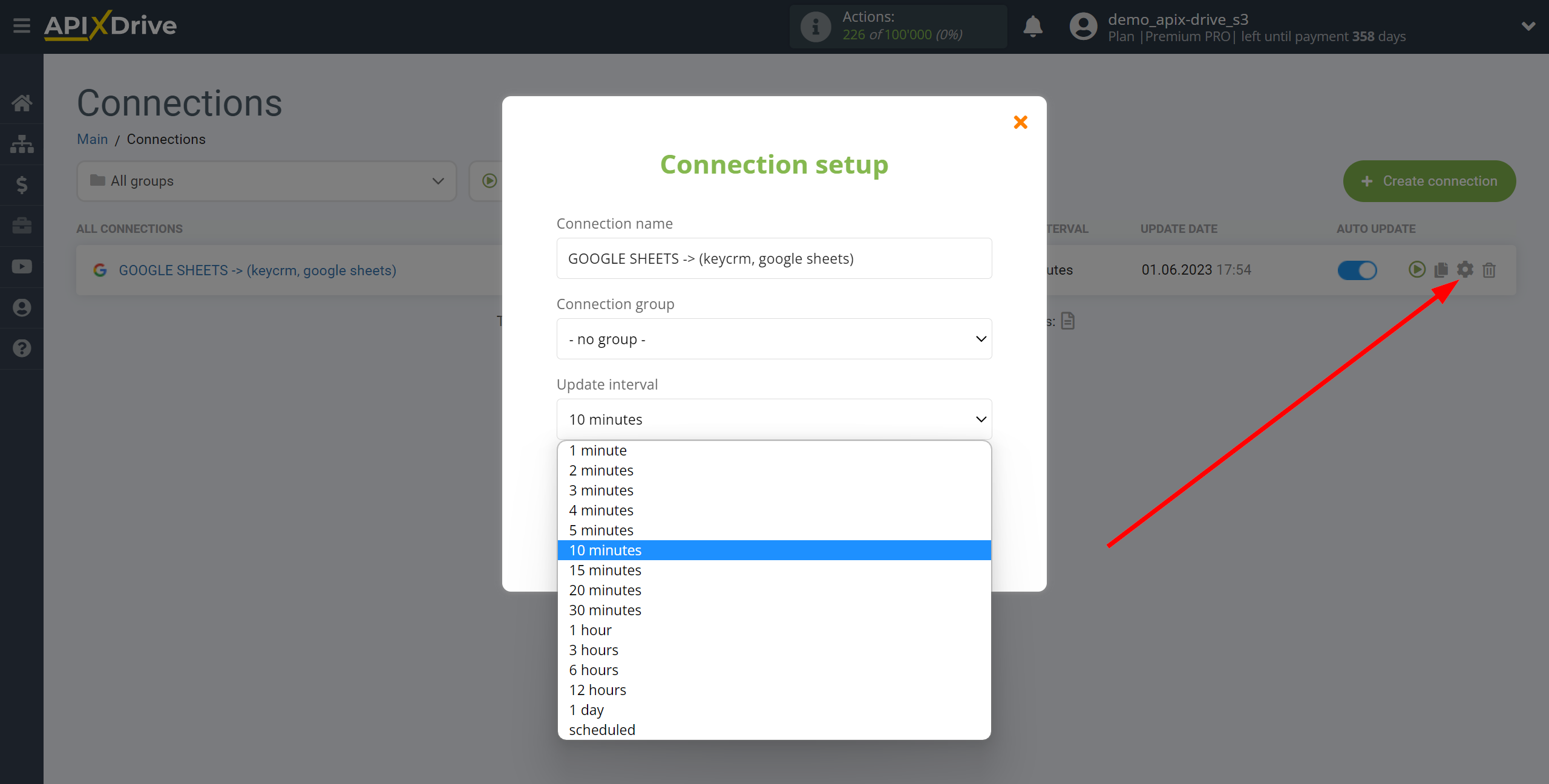This screenshot has width=1549, height=784.
Task: Select the Update interval dropdown
Action: (775, 418)
